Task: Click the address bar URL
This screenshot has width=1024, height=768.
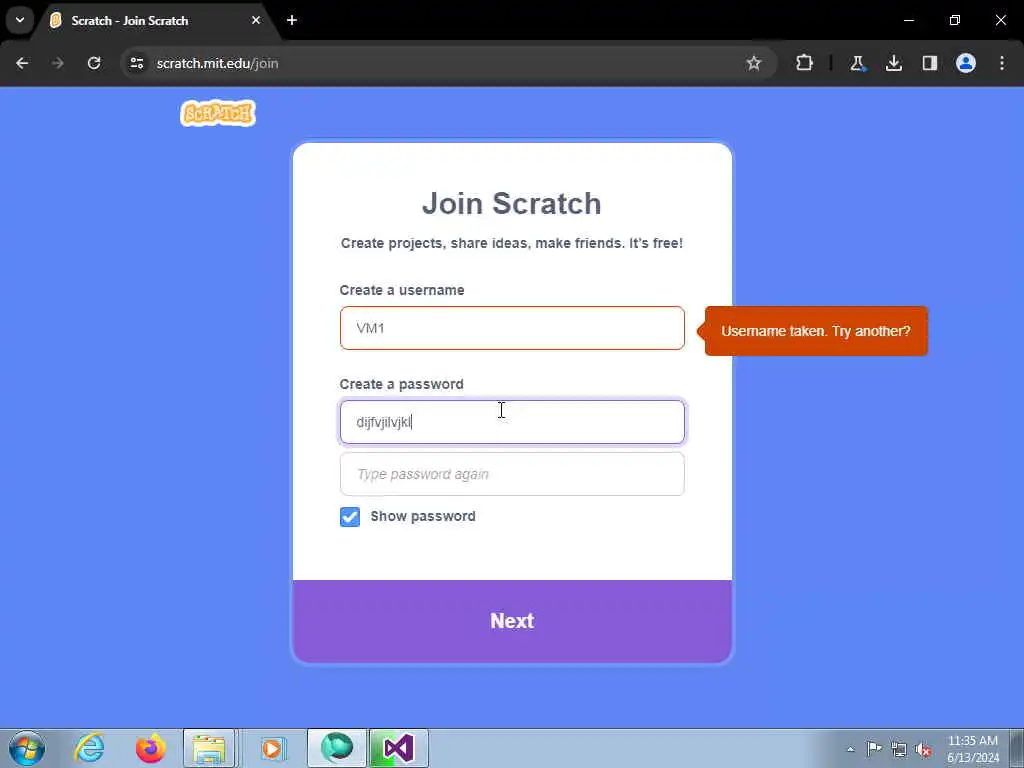Action: (217, 63)
